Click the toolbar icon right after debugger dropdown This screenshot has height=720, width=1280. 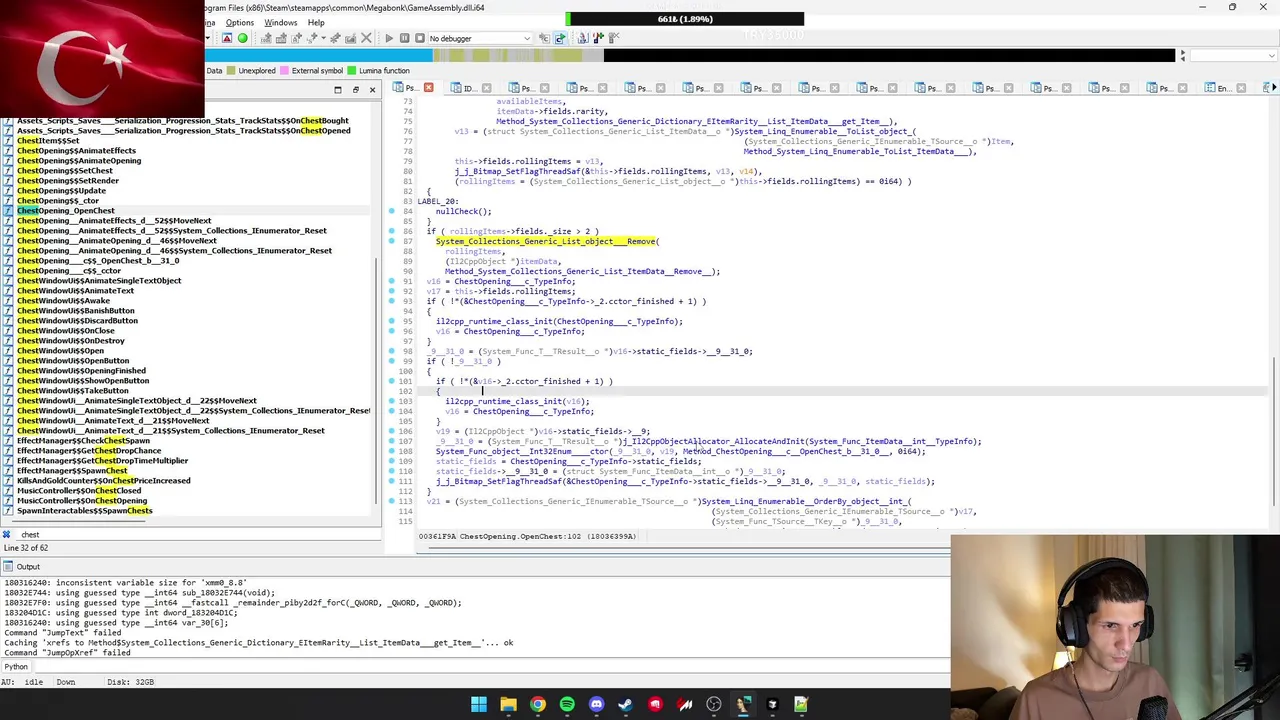point(544,38)
